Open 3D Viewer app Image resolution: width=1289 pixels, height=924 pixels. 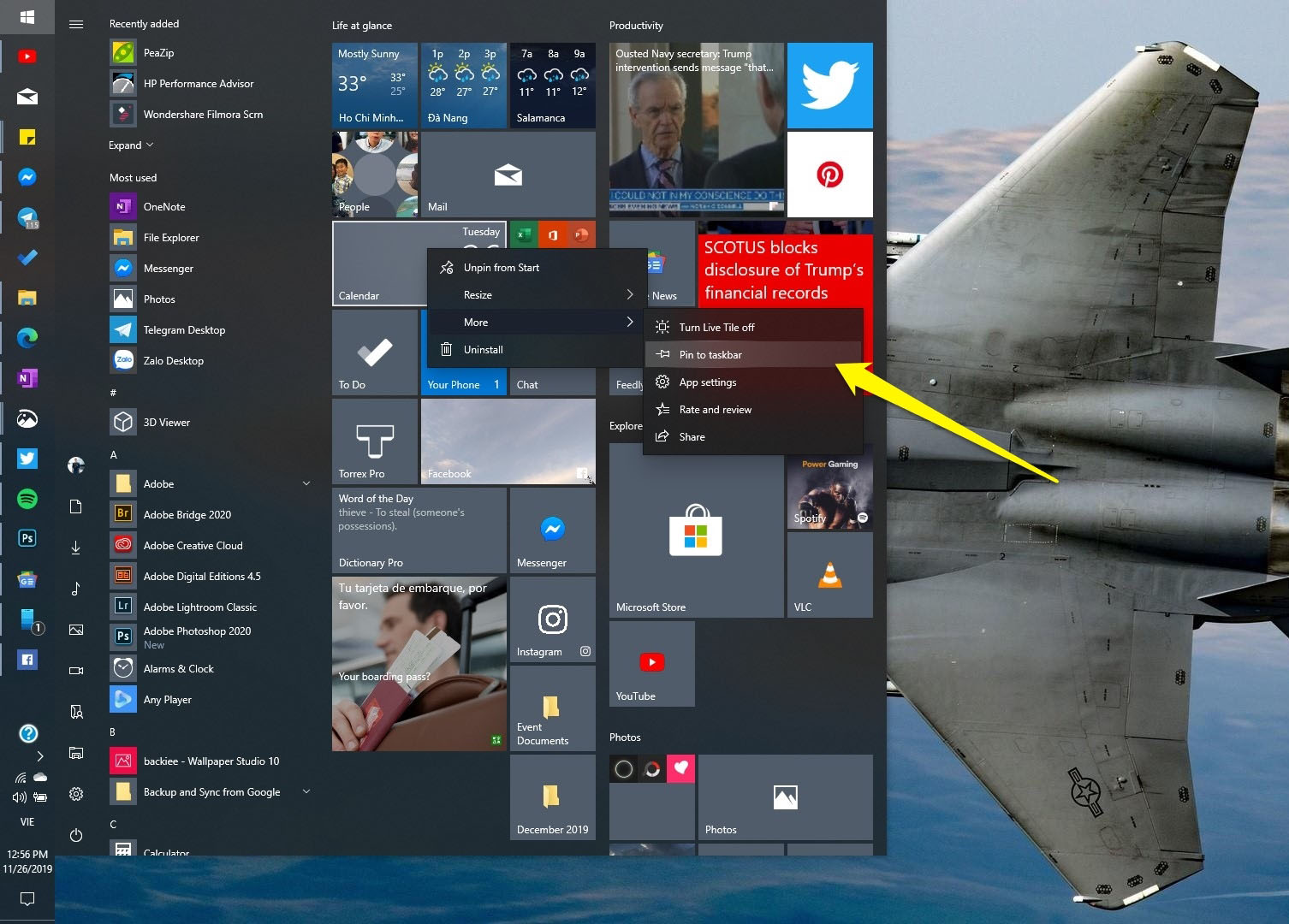(x=211, y=423)
